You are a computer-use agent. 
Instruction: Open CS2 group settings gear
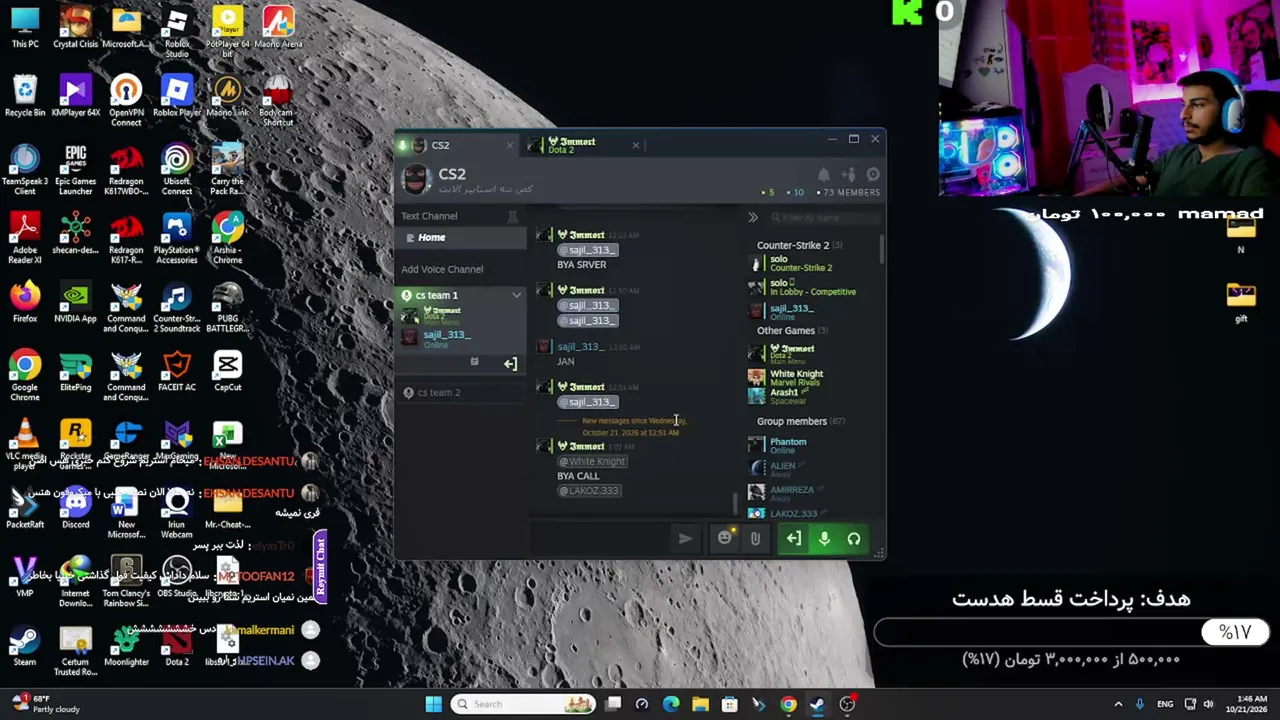pos(873,174)
